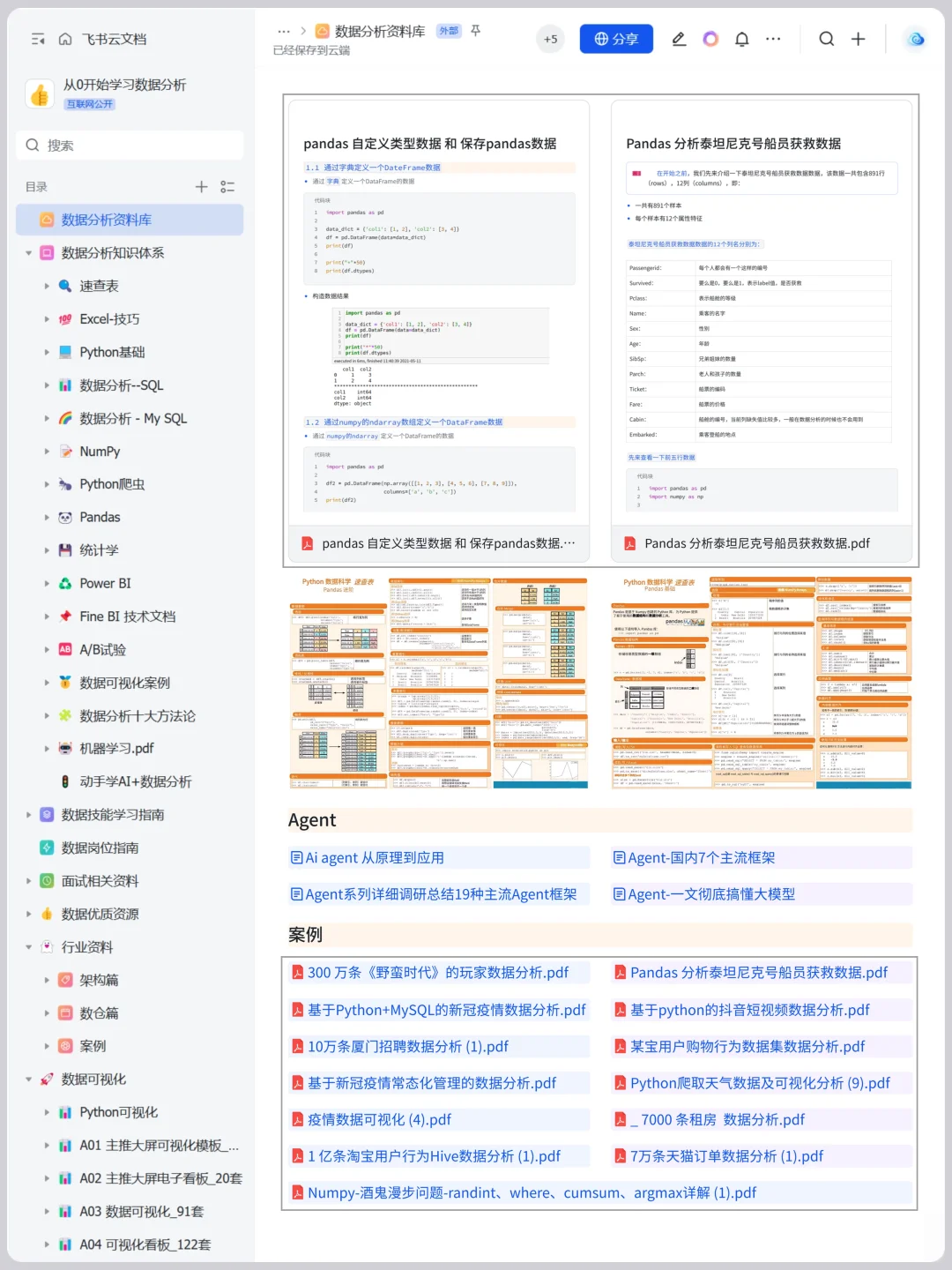Open 数据可视化案例 page

pos(124,683)
